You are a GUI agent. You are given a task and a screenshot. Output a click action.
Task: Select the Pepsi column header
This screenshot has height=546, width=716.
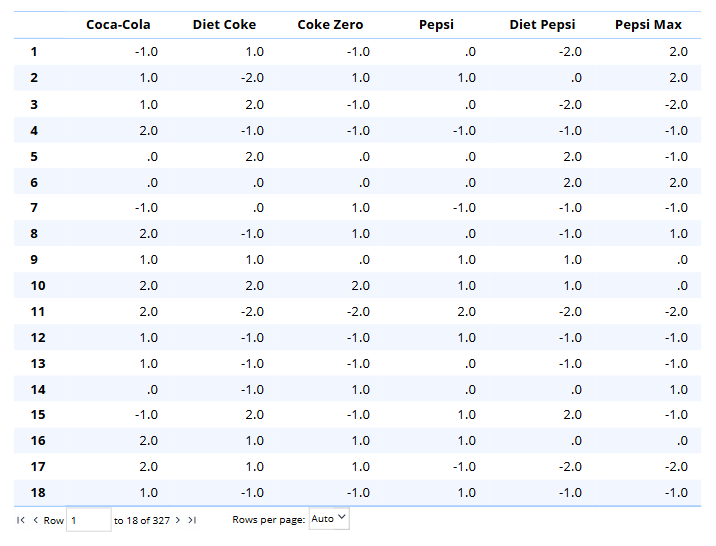[436, 25]
